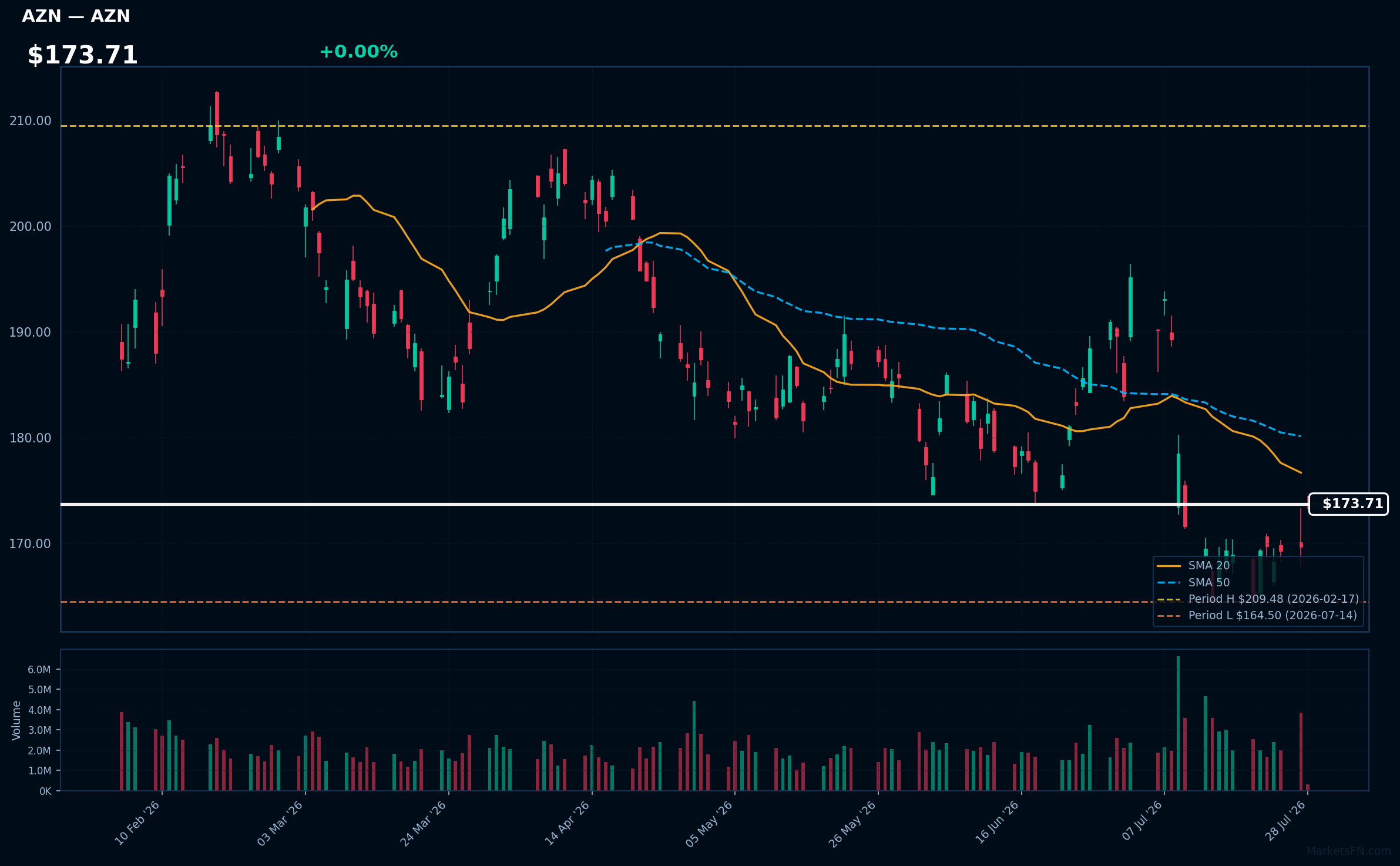The height and width of the screenshot is (866, 1400).
Task: Select the 4.0M volume axis label
Action: click(39, 710)
